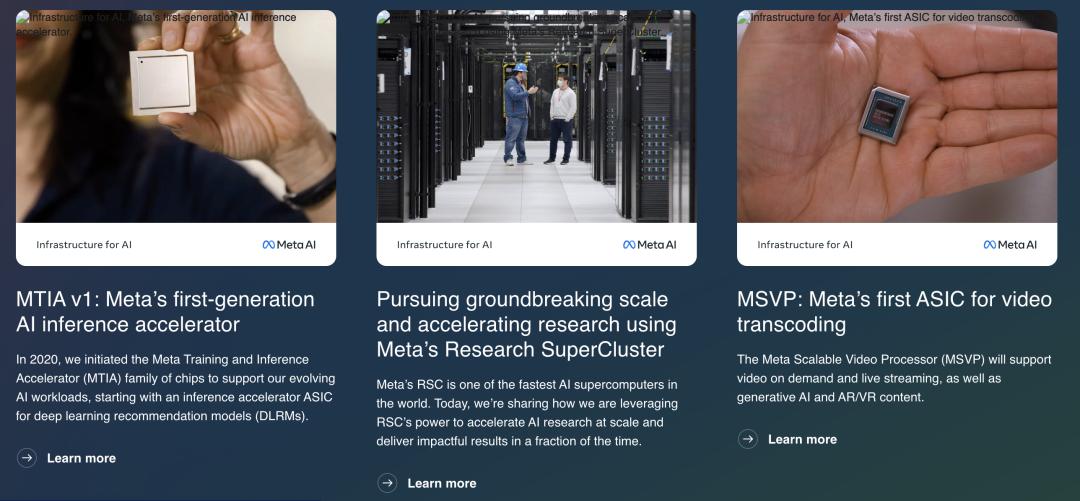Open the MSVP first ASIC headline
Screen dimensions: 1080x501
click(894, 311)
